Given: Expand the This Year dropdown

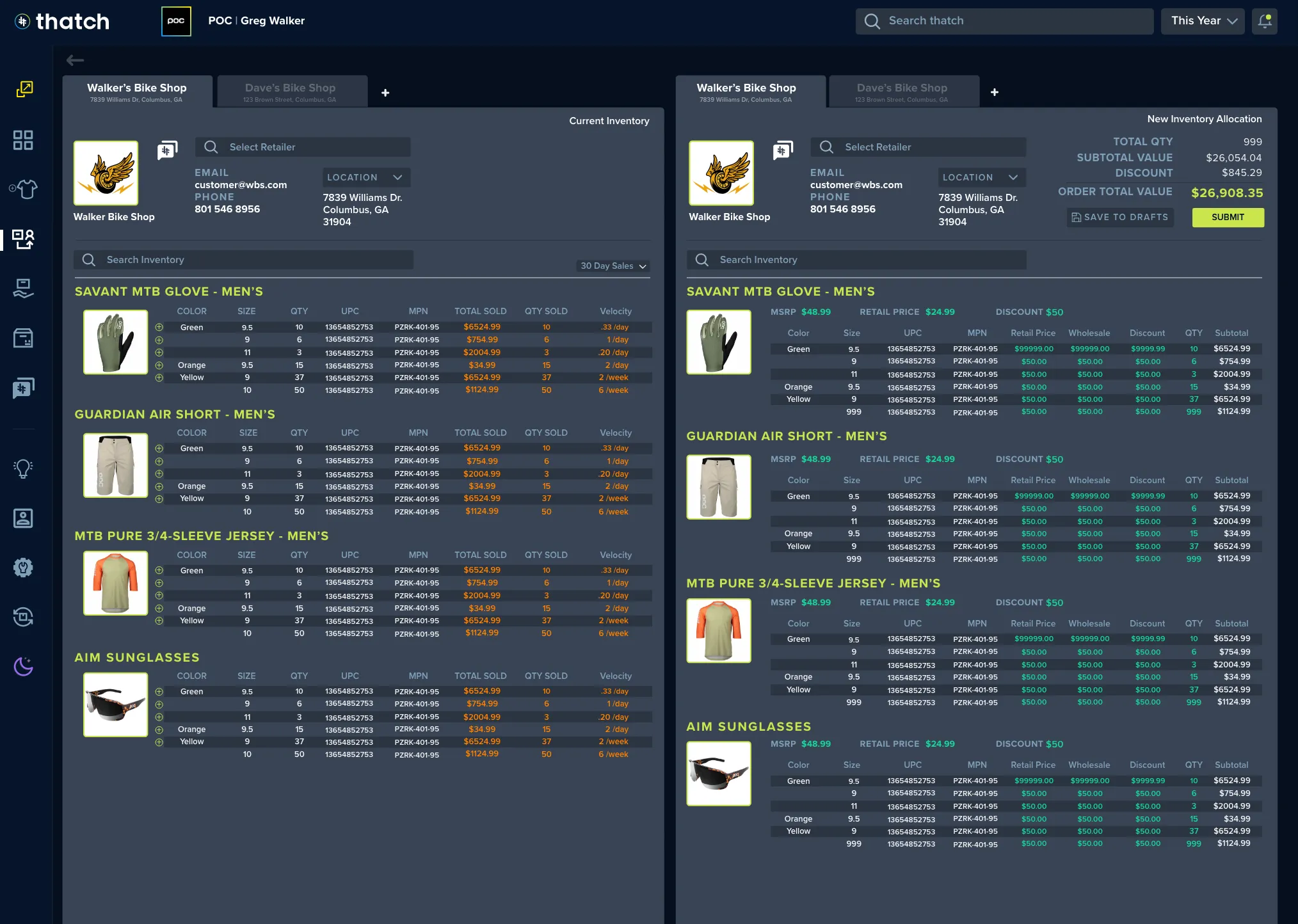Looking at the screenshot, I should point(1203,21).
